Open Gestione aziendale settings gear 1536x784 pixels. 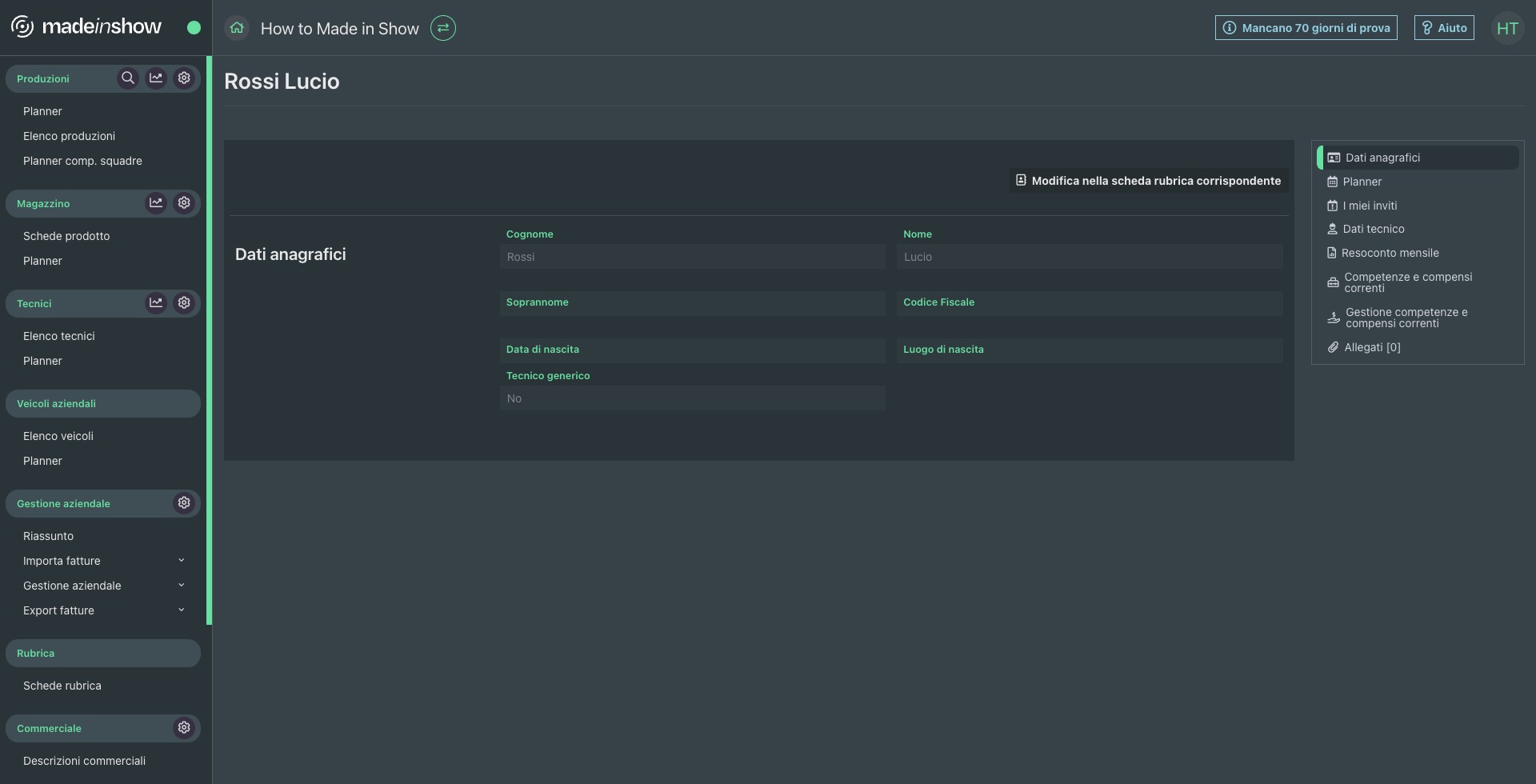click(184, 503)
